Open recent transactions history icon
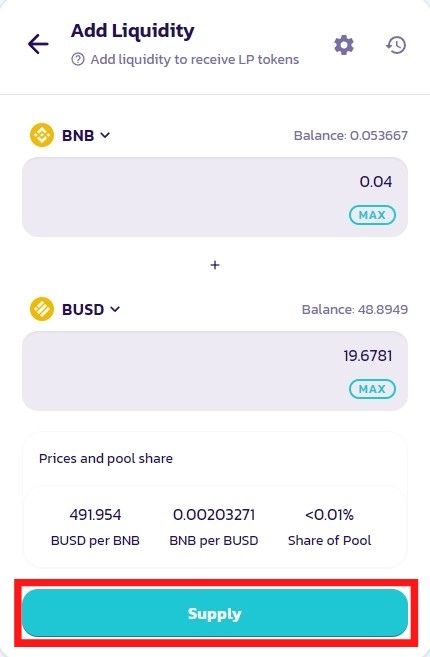The width and height of the screenshot is (430, 657). pyautogui.click(x=396, y=45)
